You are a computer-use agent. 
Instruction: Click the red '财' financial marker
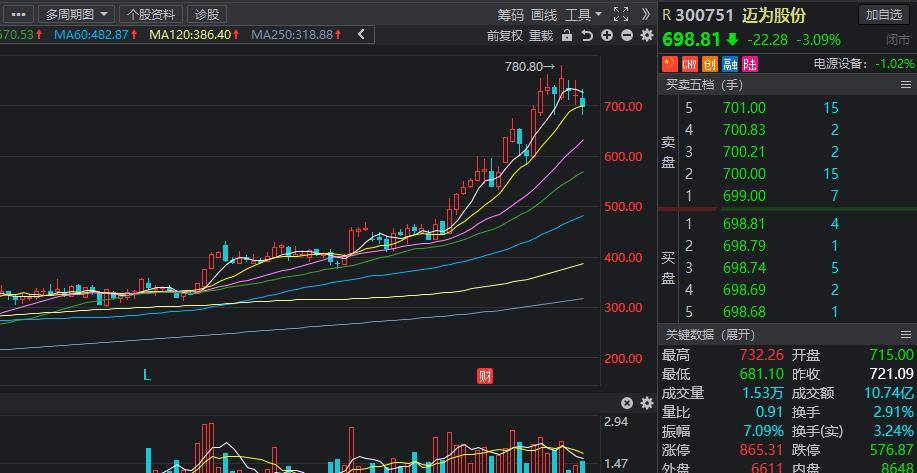485,376
